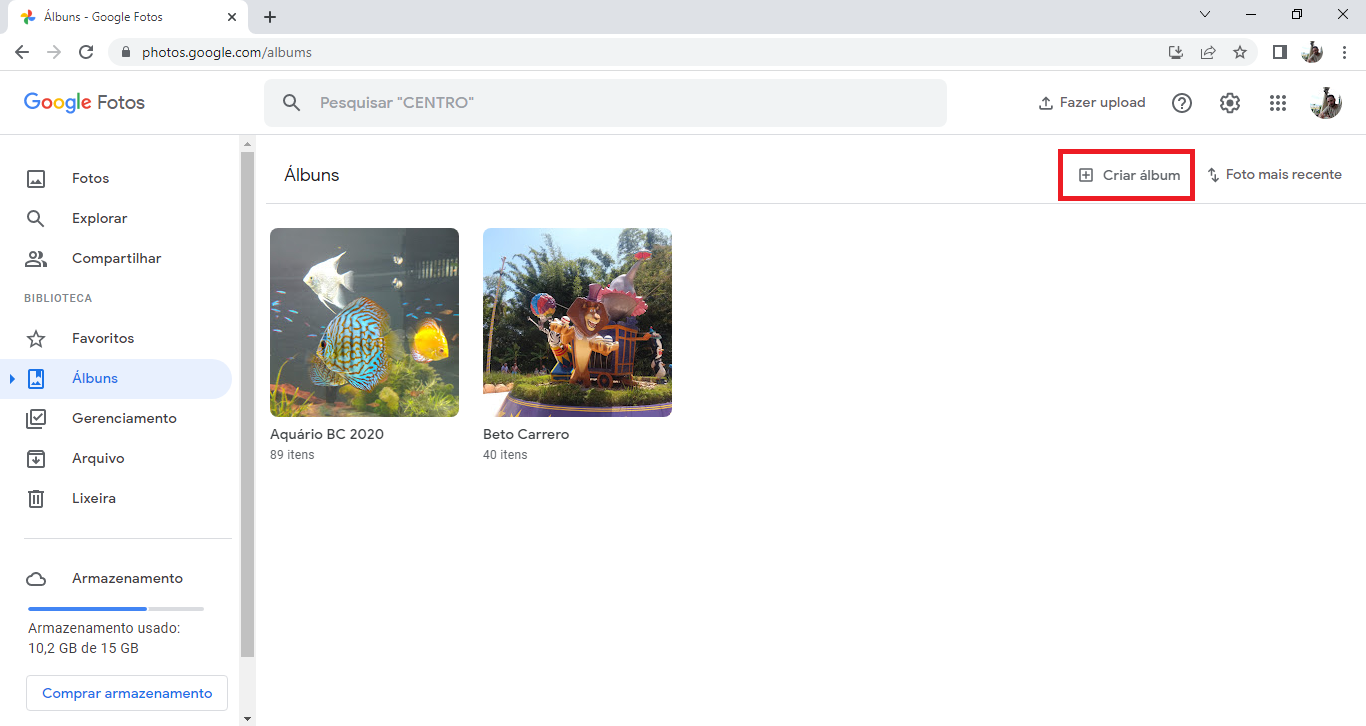Image resolution: width=1366 pixels, height=726 pixels.
Task: Open the Aquário BC 2020 album thumbnail
Action: point(364,322)
